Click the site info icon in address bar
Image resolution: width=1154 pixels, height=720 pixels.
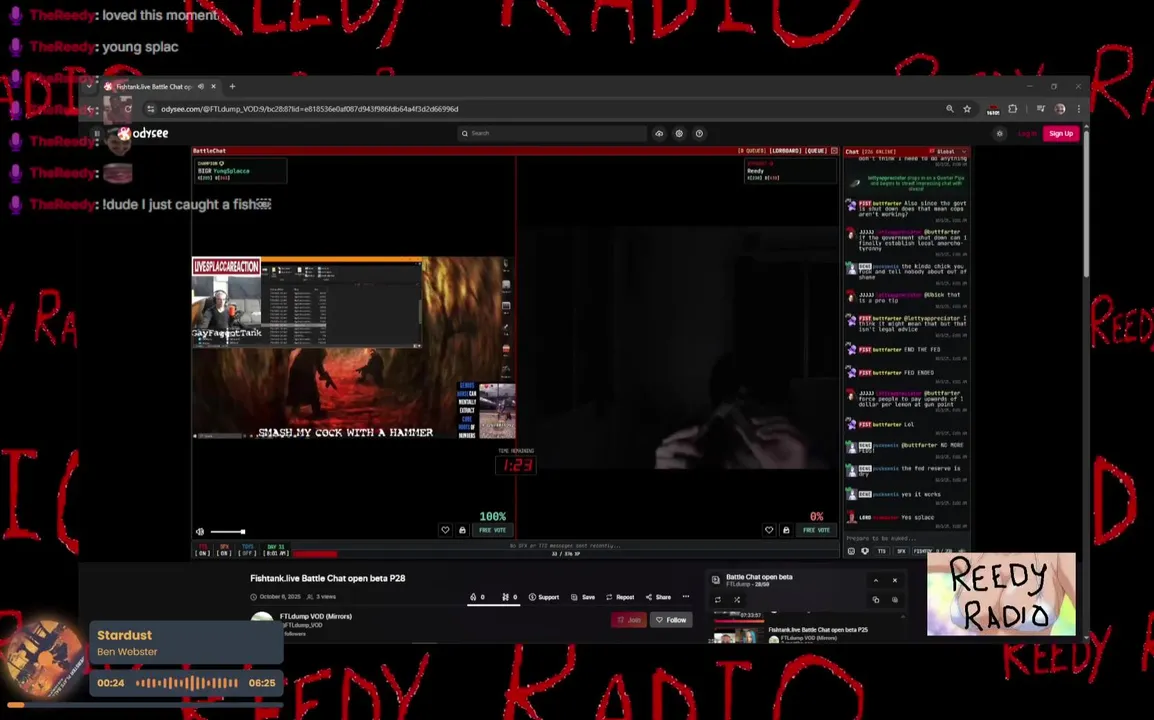151,109
